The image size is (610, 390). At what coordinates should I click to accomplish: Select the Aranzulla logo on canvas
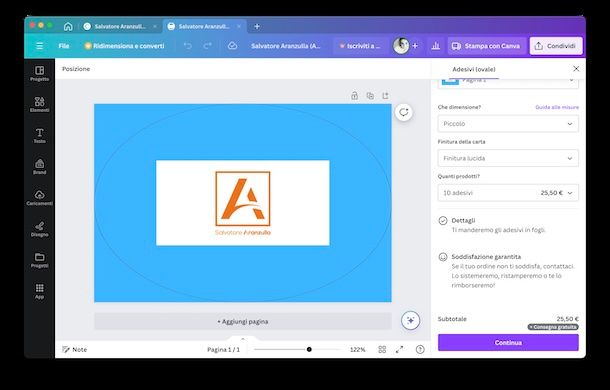point(243,203)
